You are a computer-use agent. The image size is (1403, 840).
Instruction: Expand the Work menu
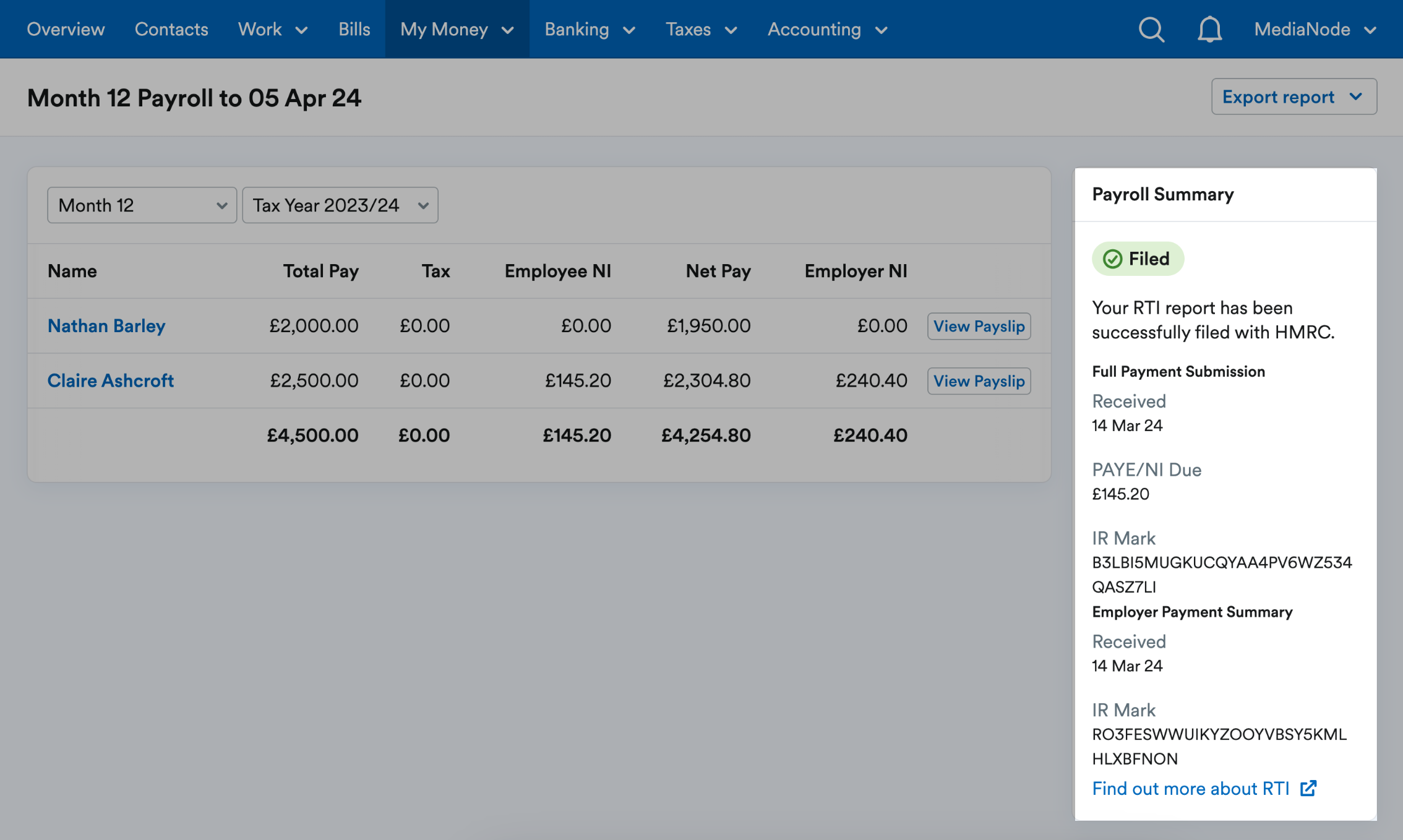(x=273, y=29)
